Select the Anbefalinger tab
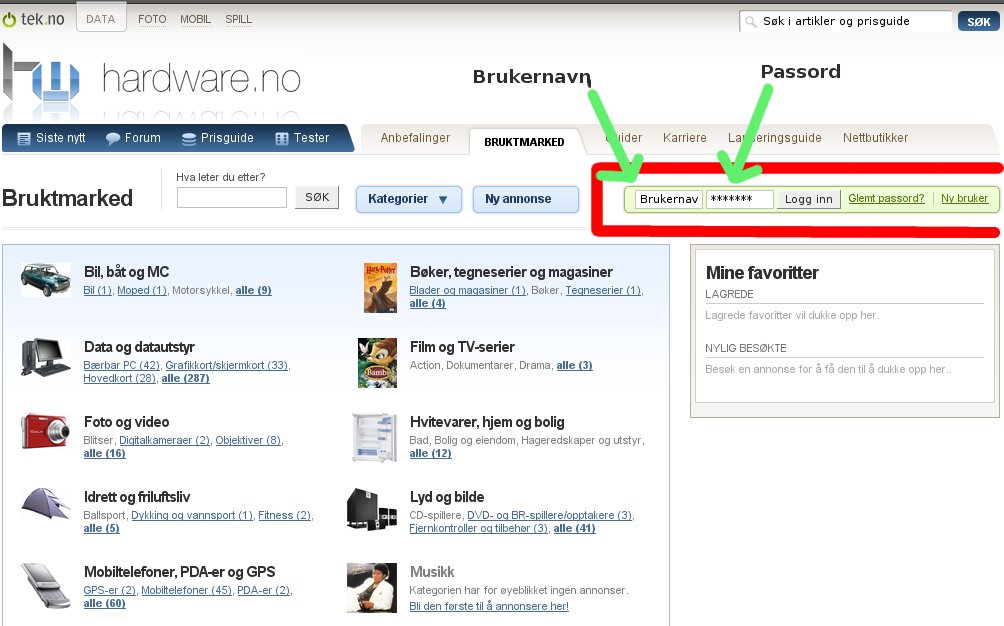The image size is (1004, 626). point(416,138)
